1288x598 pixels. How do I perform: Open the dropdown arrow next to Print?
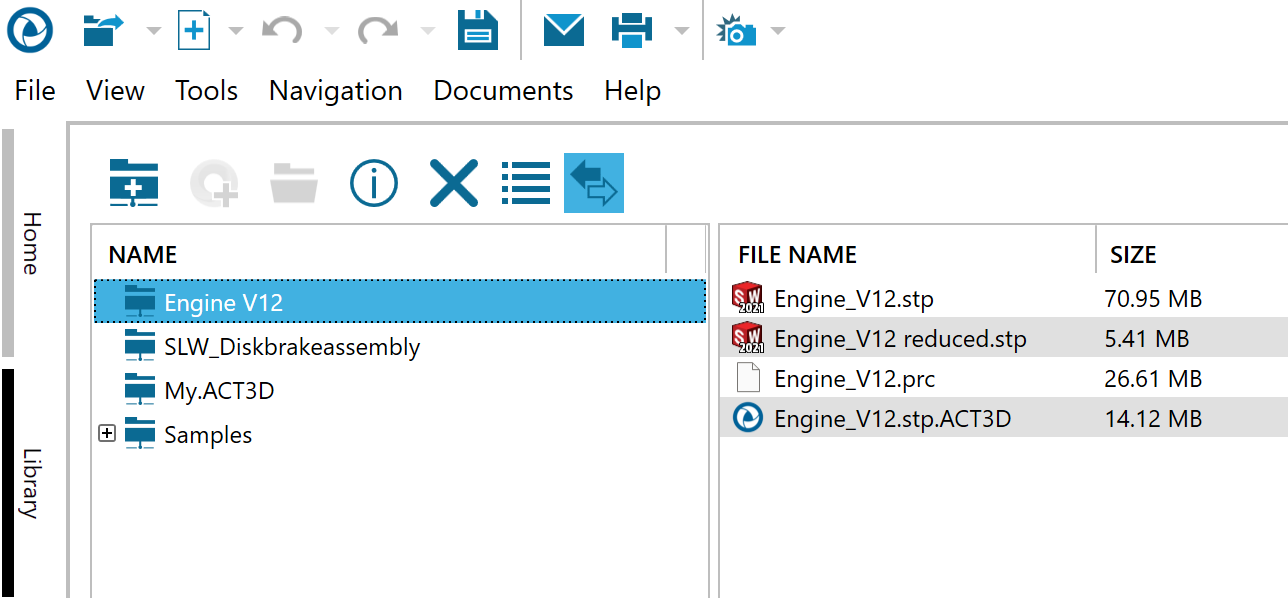point(681,31)
